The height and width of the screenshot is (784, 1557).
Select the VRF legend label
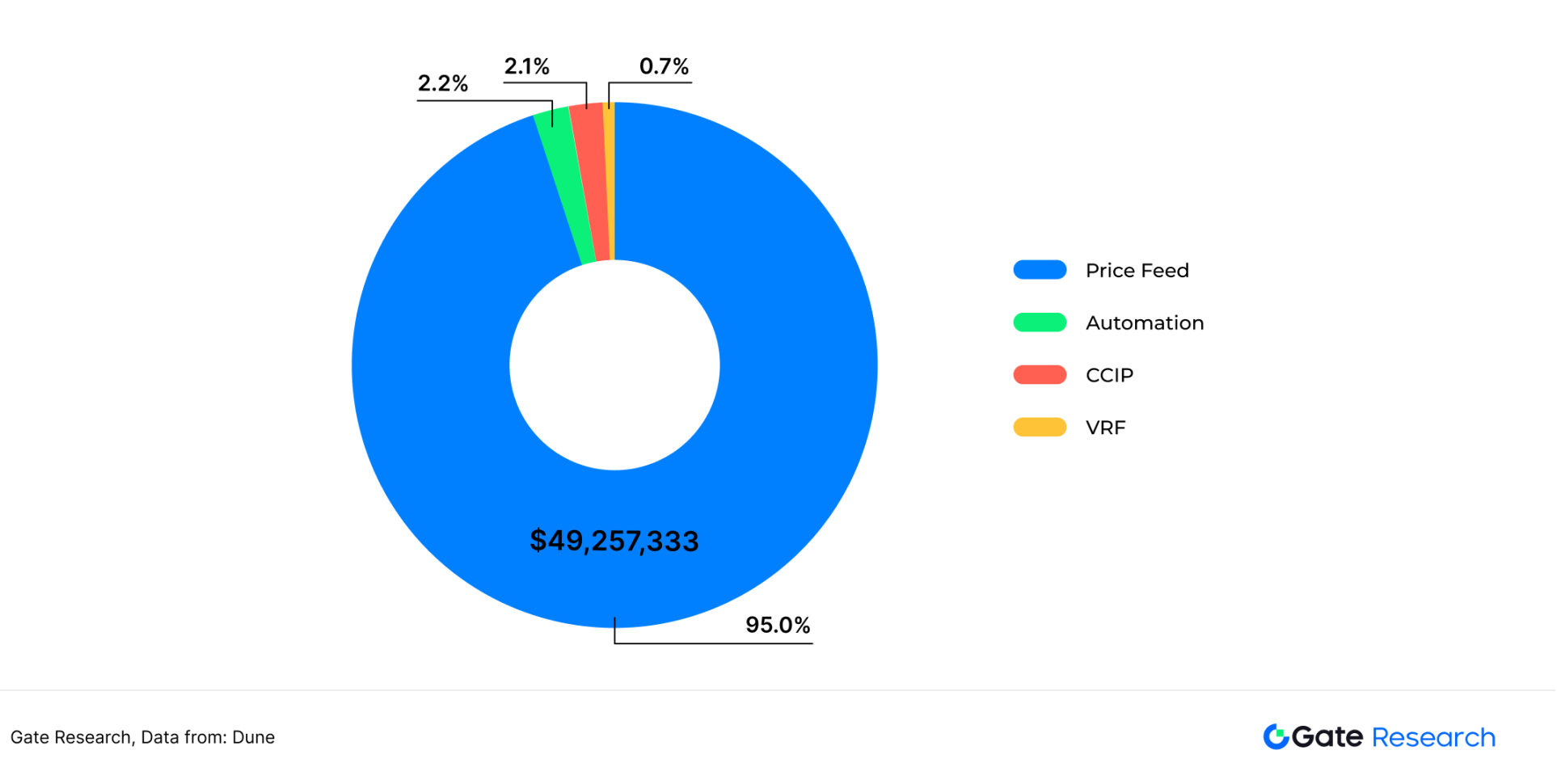click(x=1105, y=428)
